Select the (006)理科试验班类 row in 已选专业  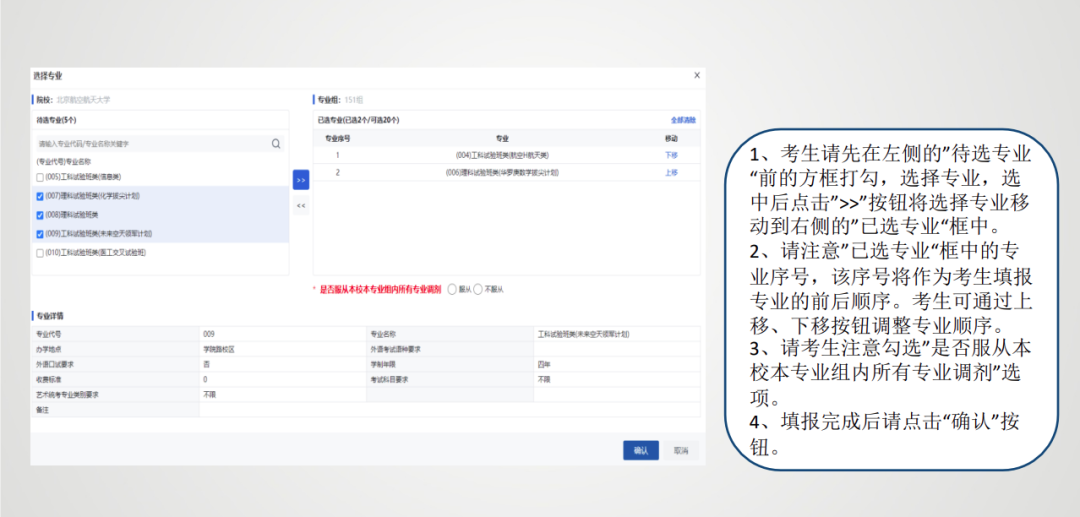(502, 173)
